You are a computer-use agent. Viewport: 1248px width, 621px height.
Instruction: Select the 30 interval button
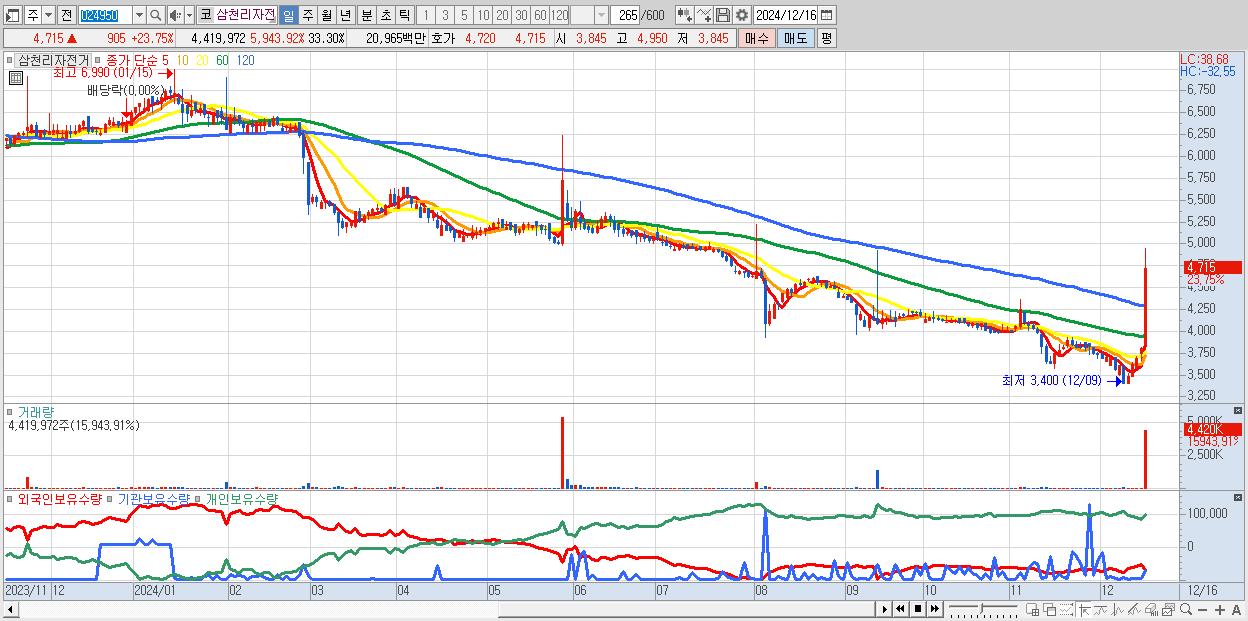[x=521, y=15]
